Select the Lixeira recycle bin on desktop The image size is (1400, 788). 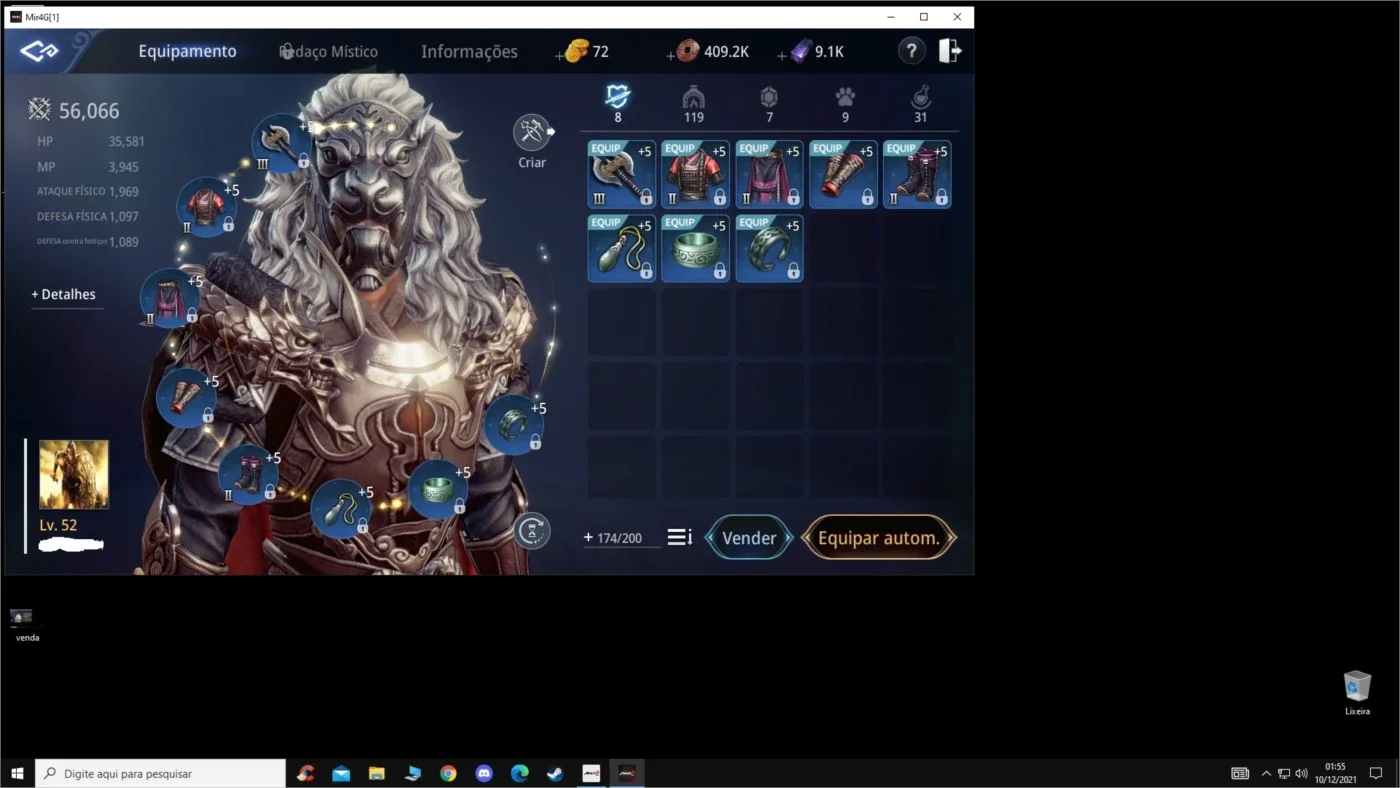tap(1357, 693)
